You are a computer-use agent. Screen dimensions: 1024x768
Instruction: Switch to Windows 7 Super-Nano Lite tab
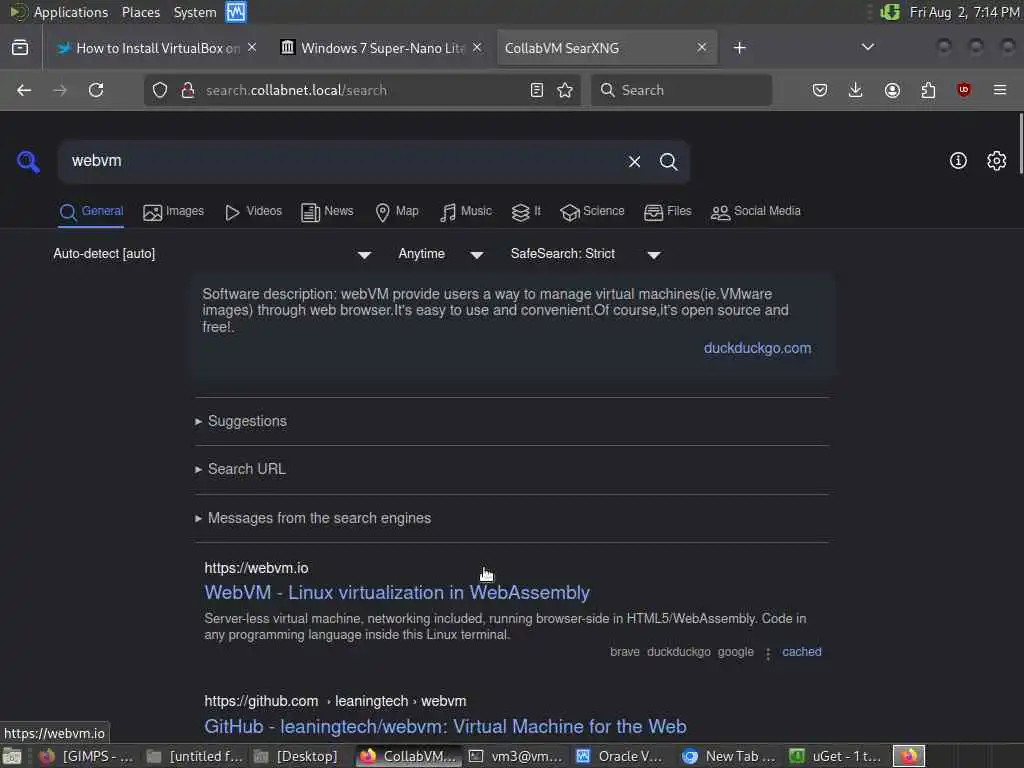pos(381,48)
